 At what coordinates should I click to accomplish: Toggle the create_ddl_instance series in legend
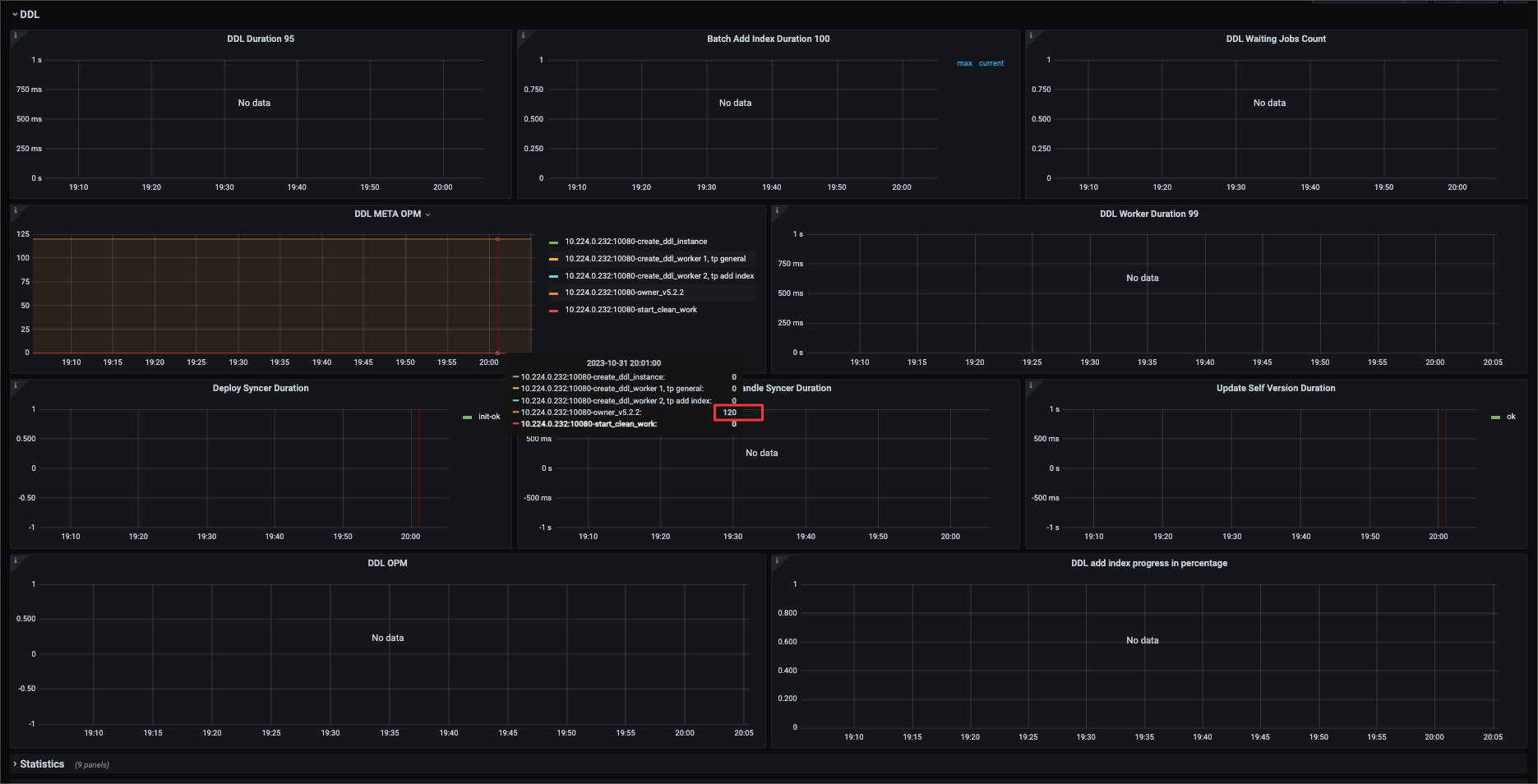click(x=635, y=242)
